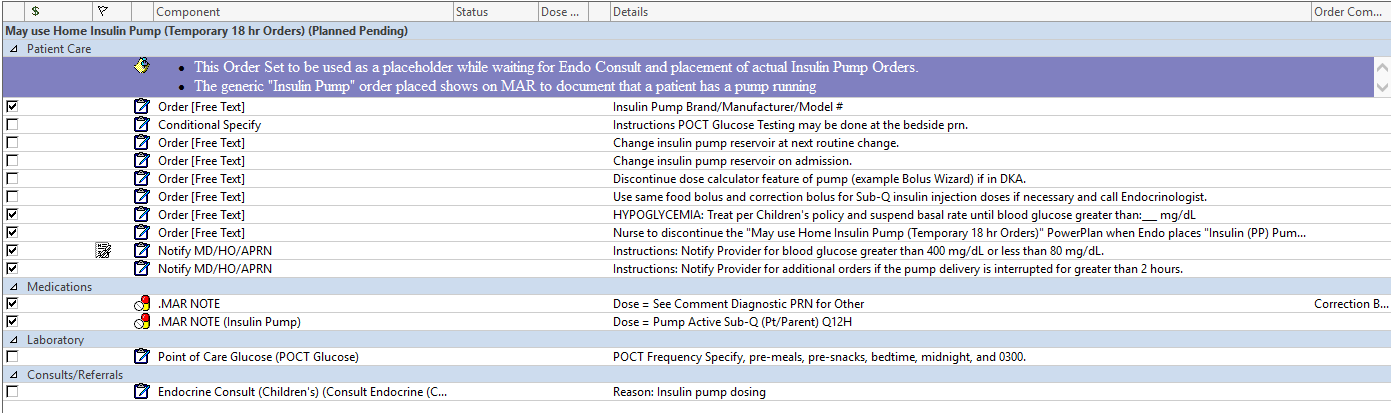Click the pill icon beside .MAR NOTE (Insulin Pump)
This screenshot has width=1391, height=413.
(142, 322)
